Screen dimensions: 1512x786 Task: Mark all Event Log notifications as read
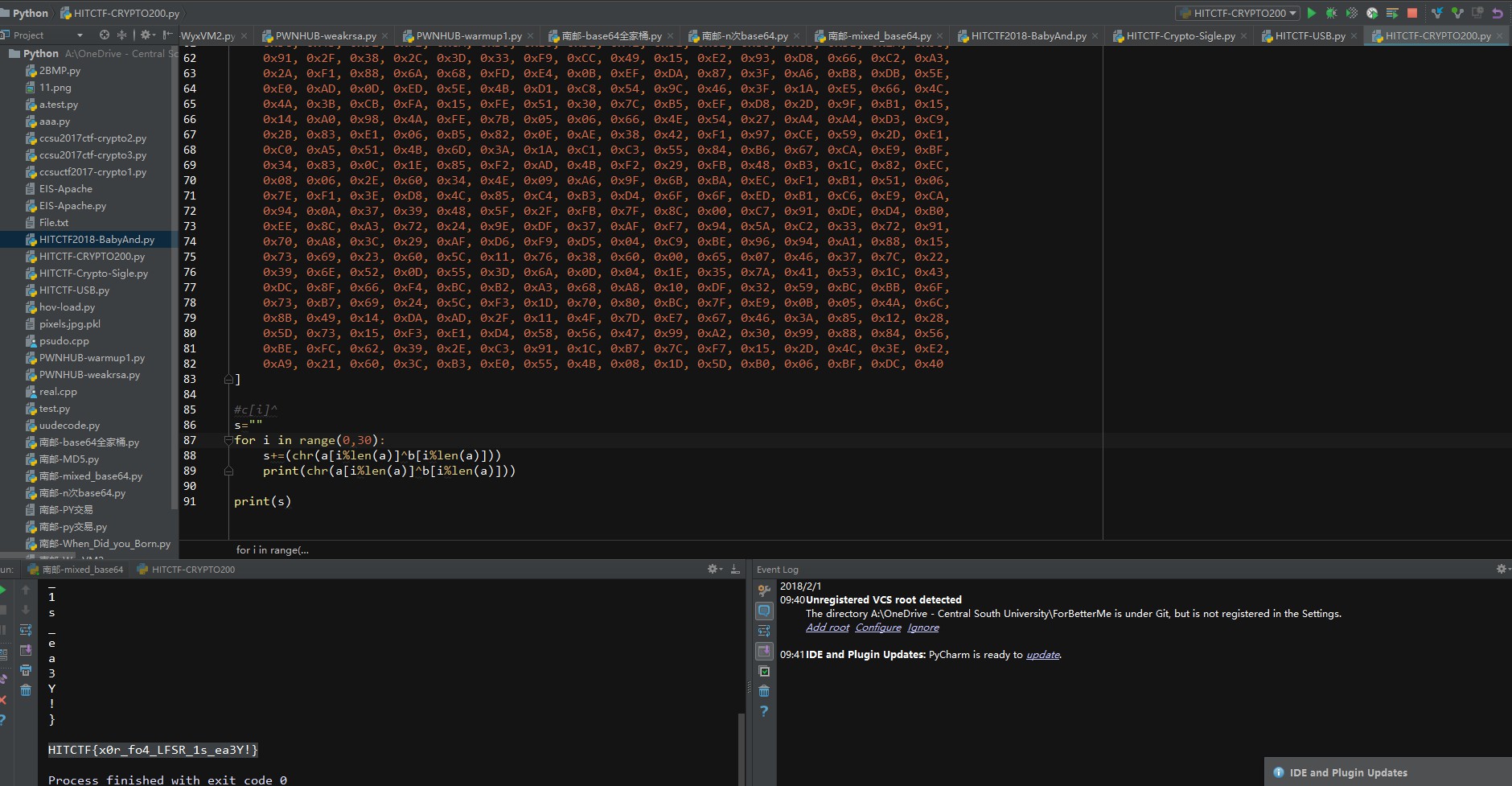764,671
